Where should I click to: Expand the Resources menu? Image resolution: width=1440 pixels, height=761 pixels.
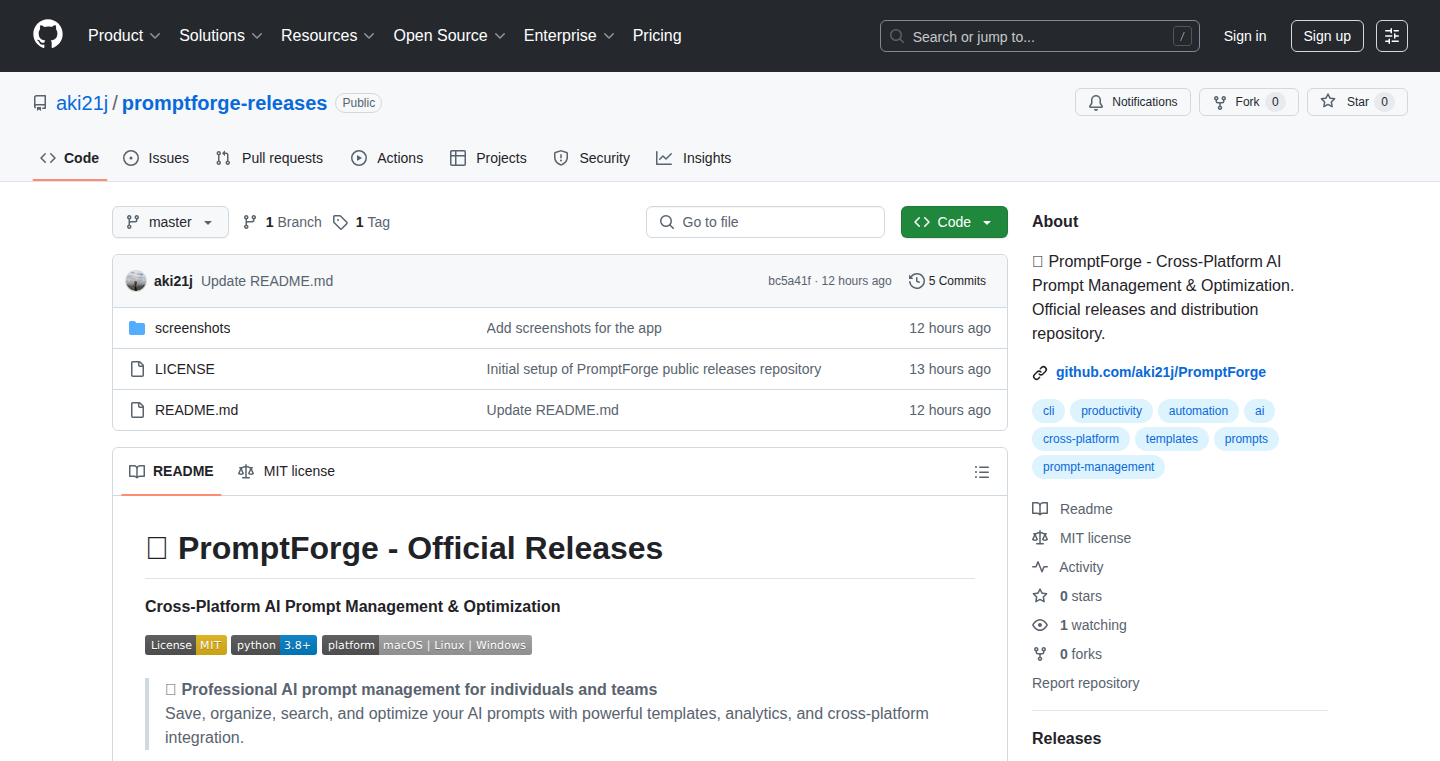pyautogui.click(x=328, y=35)
